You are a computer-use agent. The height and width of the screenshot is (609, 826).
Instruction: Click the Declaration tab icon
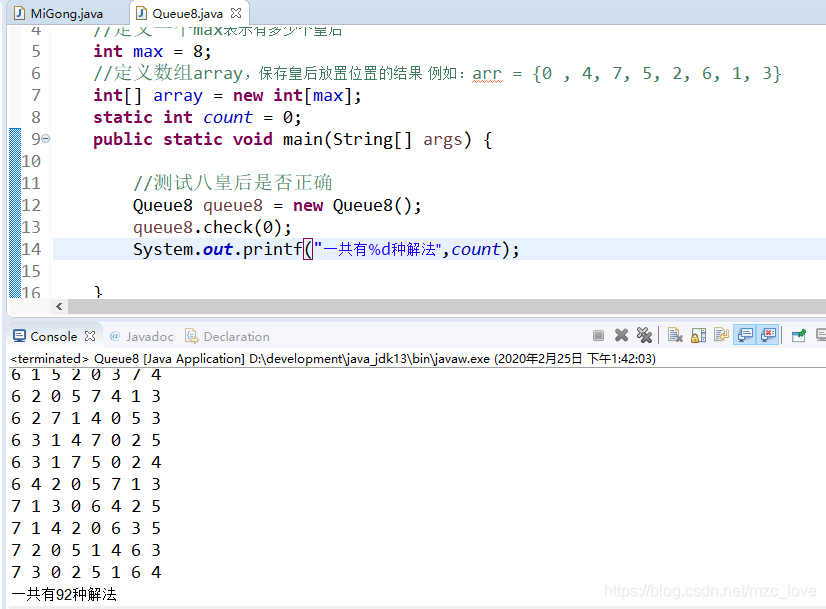click(x=192, y=336)
